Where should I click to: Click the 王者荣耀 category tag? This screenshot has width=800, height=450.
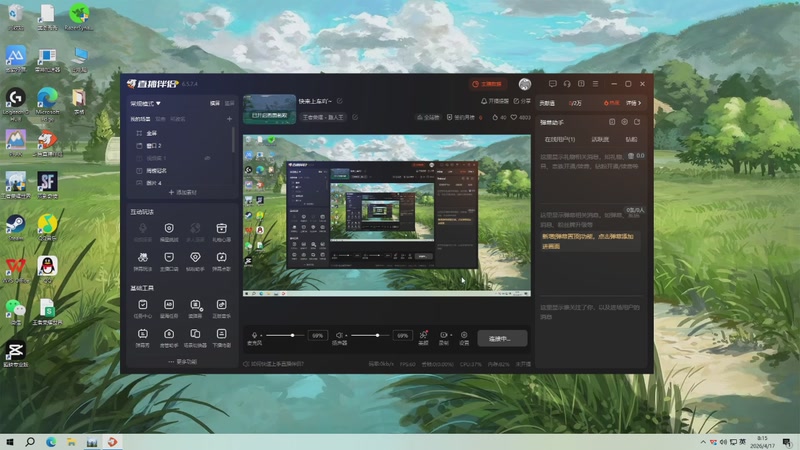click(323, 117)
